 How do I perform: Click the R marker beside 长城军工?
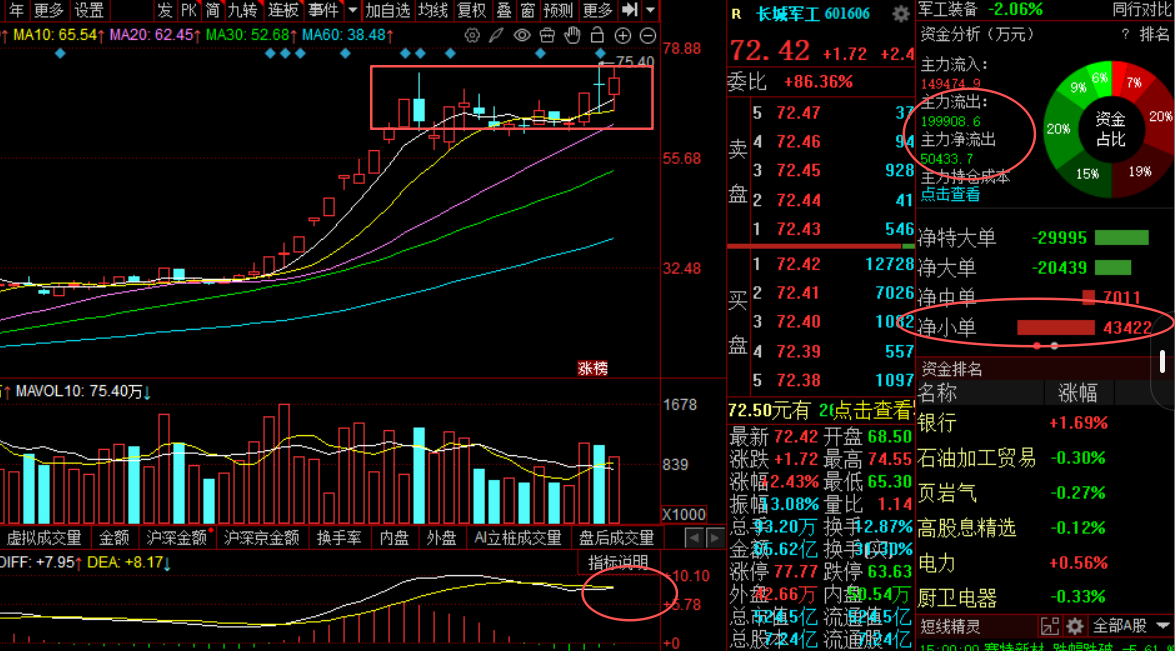point(737,14)
